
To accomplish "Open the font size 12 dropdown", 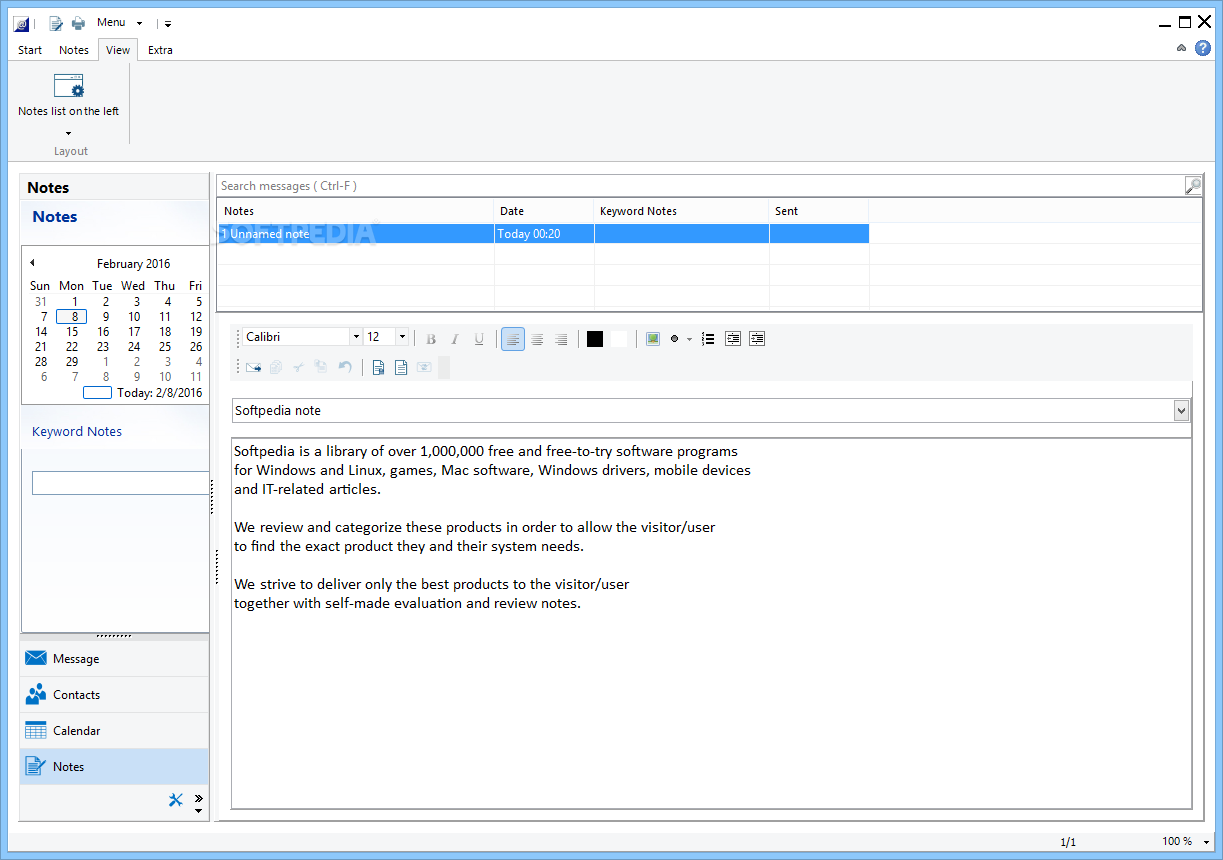I will 402,337.
